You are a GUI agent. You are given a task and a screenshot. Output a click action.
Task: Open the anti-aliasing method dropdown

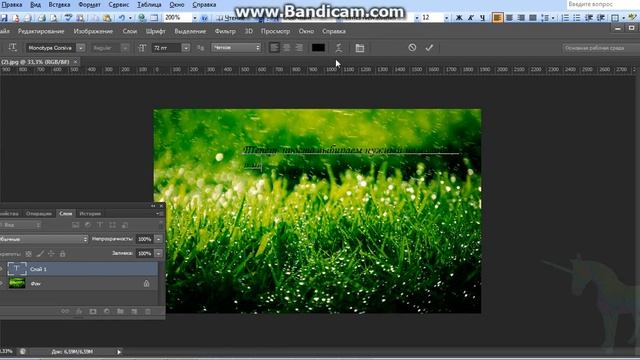(x=236, y=48)
